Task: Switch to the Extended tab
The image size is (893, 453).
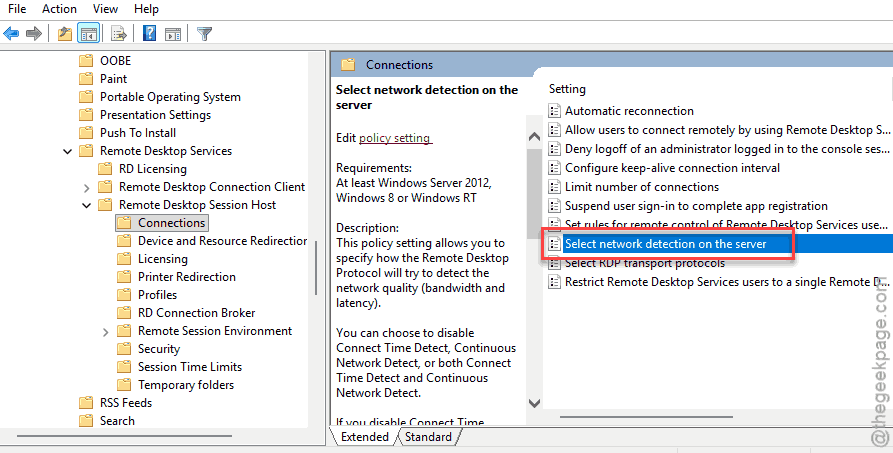Action: click(364, 437)
